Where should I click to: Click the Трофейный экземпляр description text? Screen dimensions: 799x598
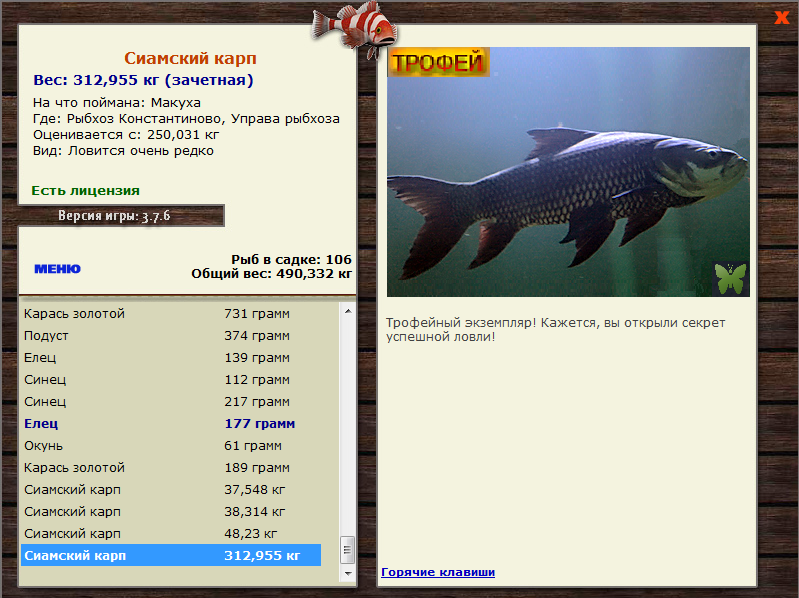[x=555, y=330]
